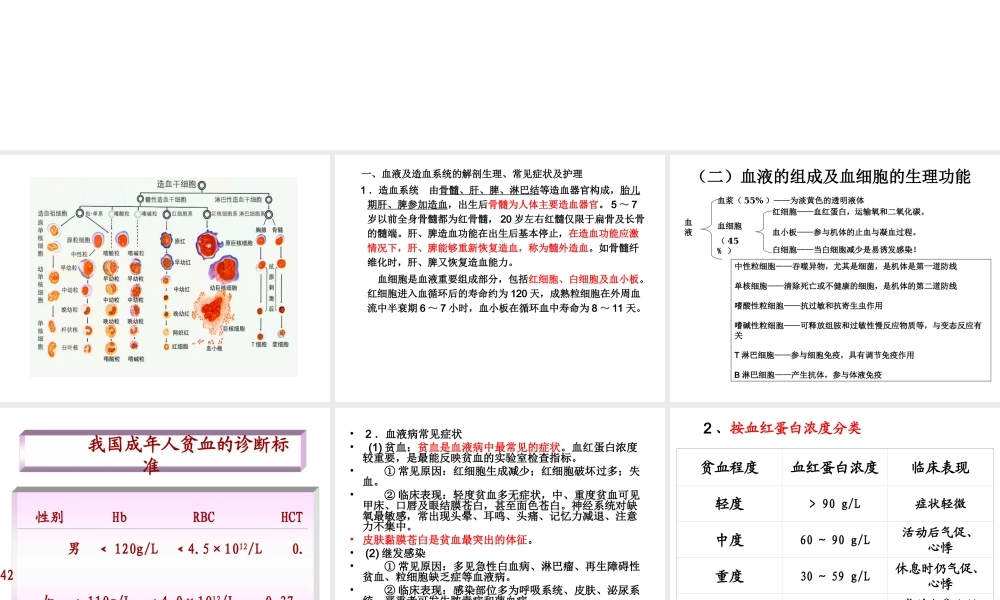The image size is (1000, 600).
Task: Click the bullet 2.血液病常见症状
Action: click(413, 434)
